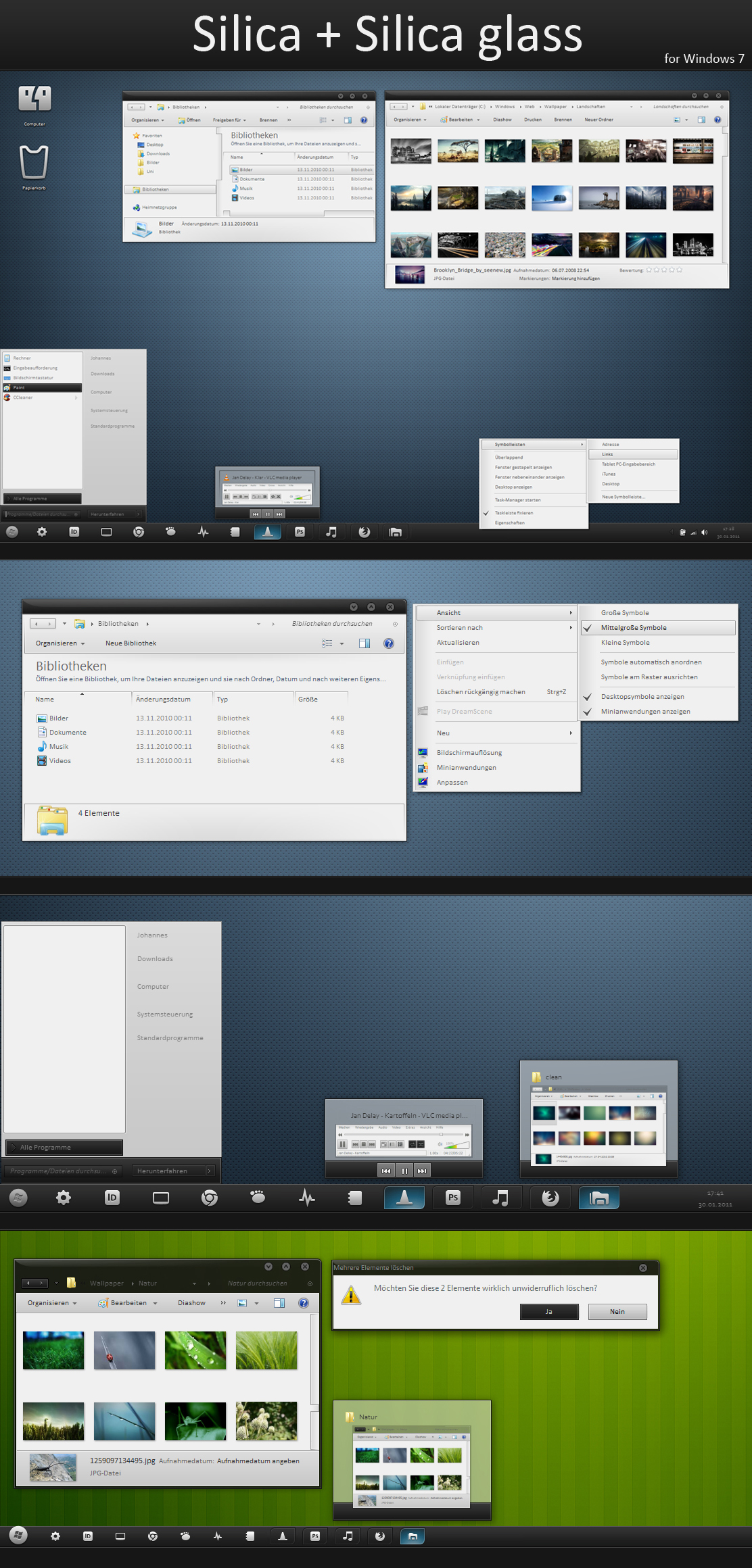Click pulse monitor icon in the 17:41 taskbar
752x1568 pixels.
(x=307, y=1198)
